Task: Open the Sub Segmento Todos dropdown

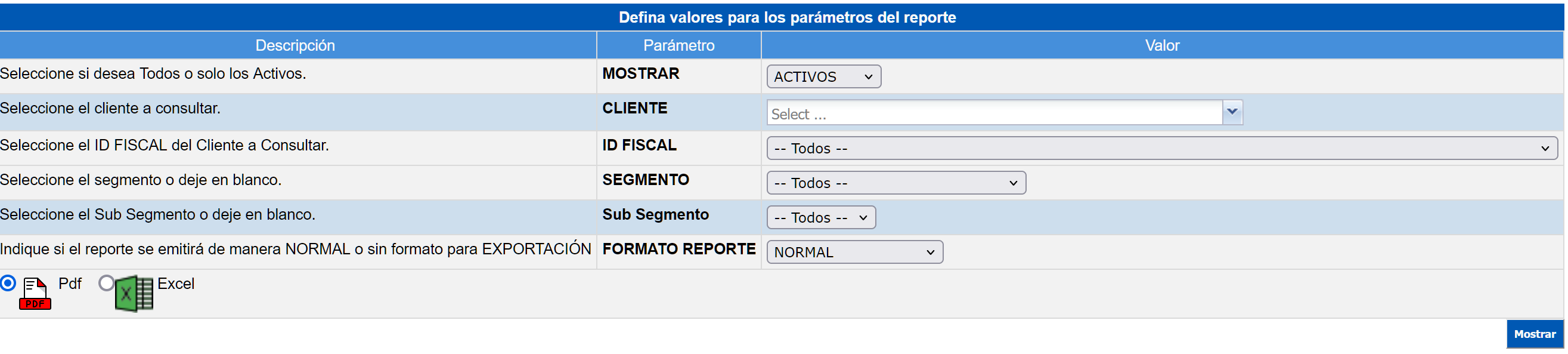Action: click(821, 217)
